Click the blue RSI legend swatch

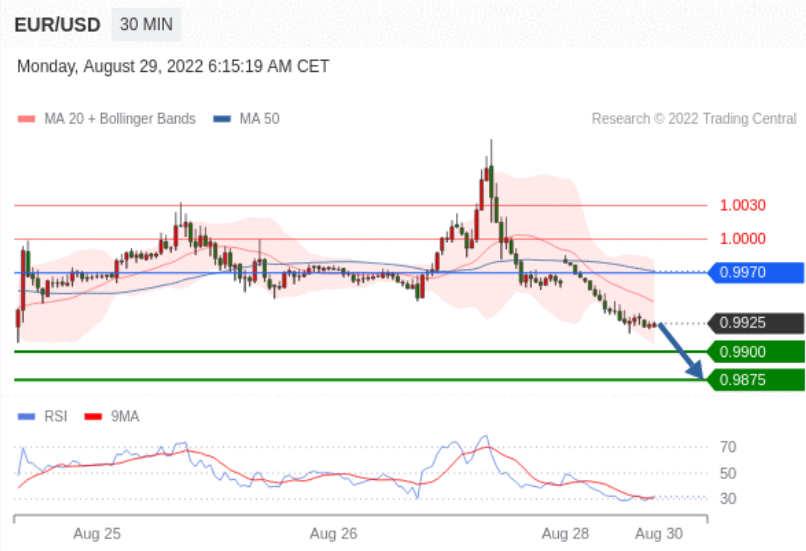click(26, 416)
